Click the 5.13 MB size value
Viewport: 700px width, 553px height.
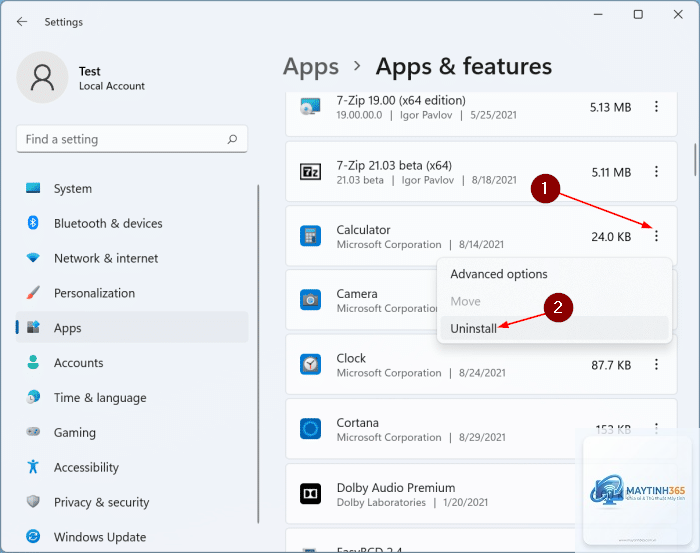click(610, 108)
